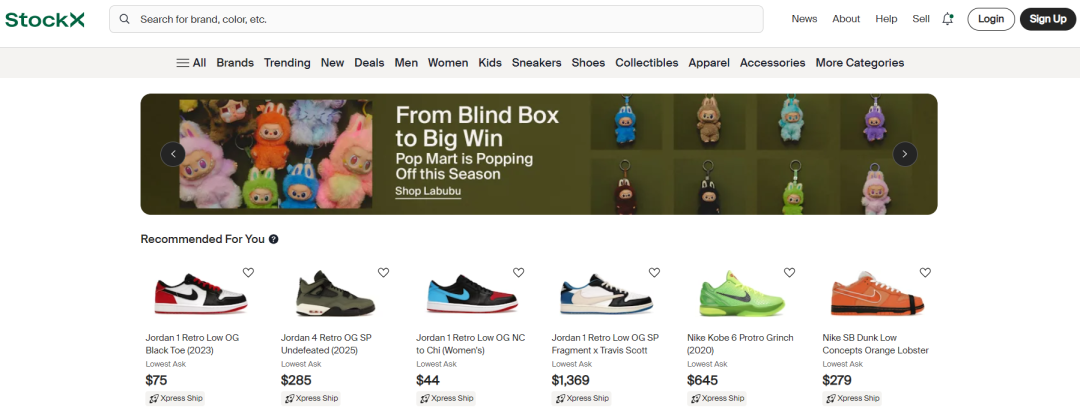Image resolution: width=1080 pixels, height=417 pixels.
Task: Favorite Jordan 1 NC to Chi with heart
Action: 519,273
